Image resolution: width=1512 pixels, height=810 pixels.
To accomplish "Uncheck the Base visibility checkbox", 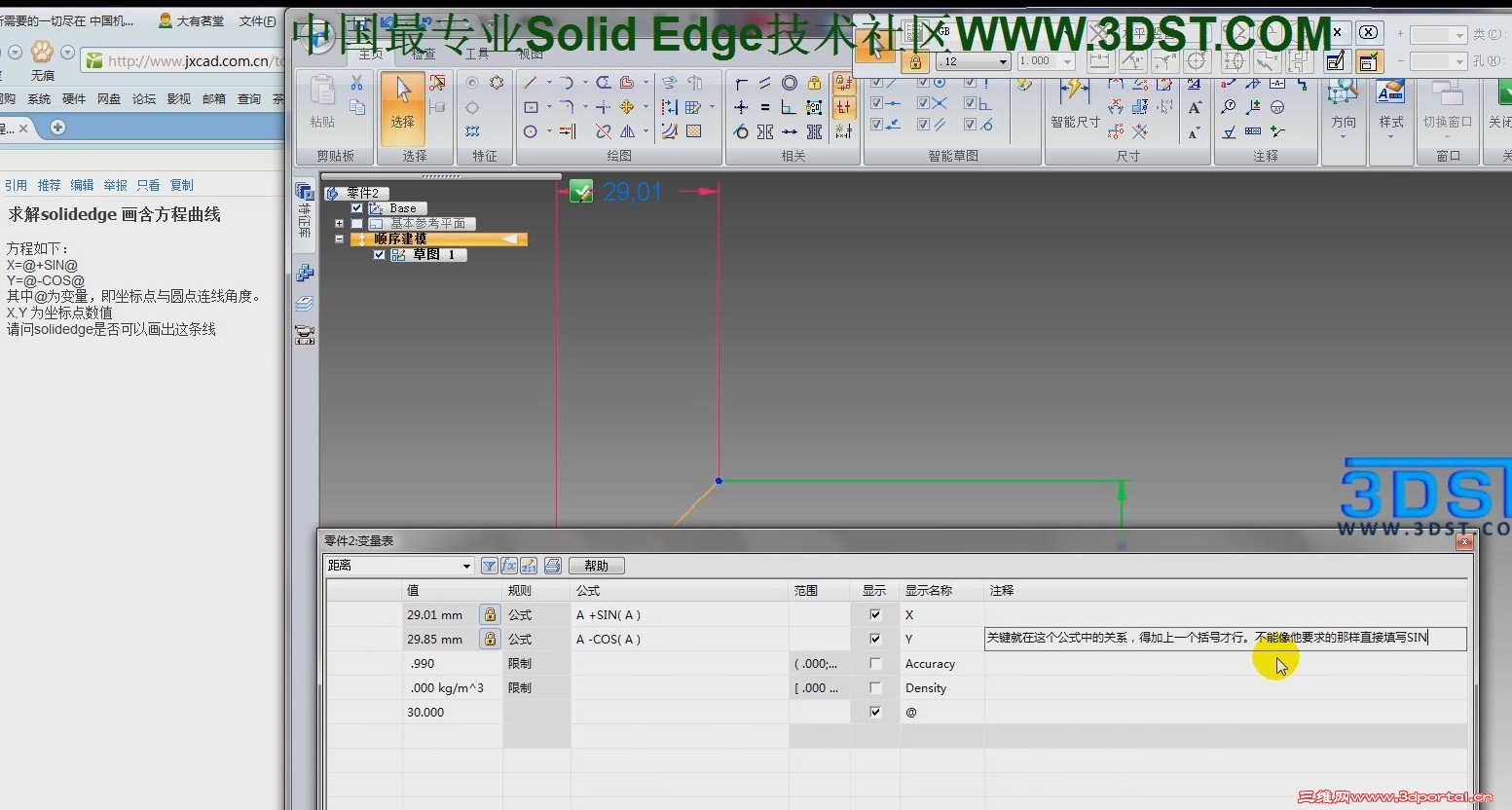I will (356, 208).
